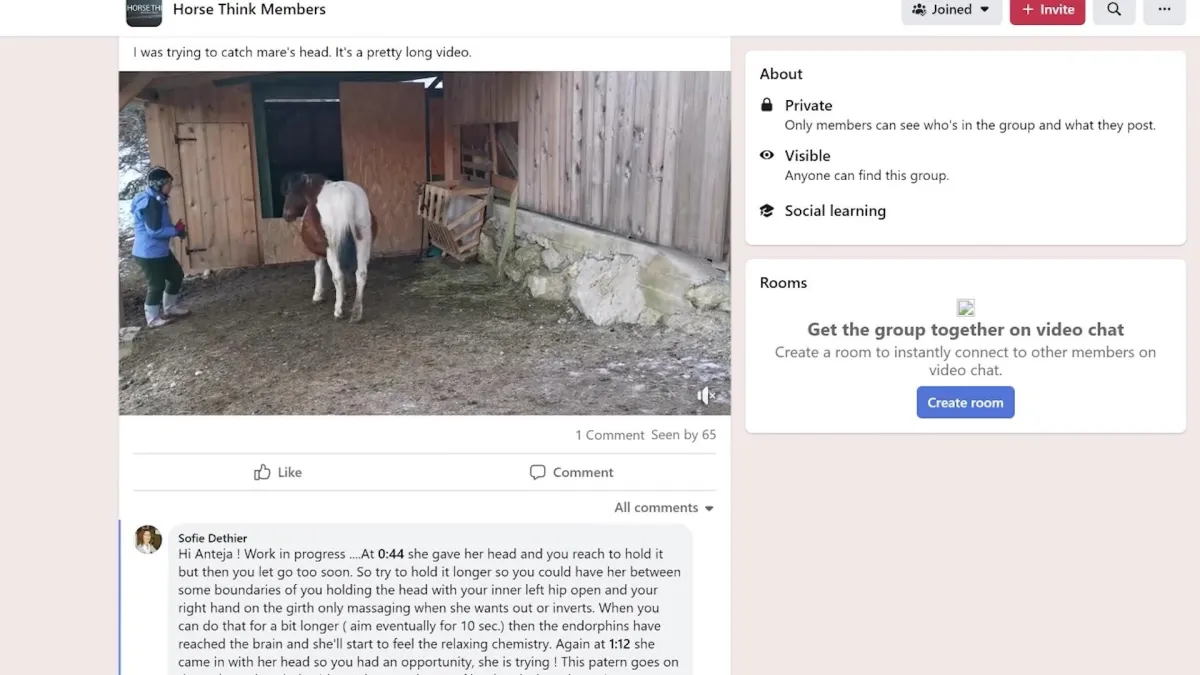
Task: Click the Visible eye icon
Action: tap(767, 155)
